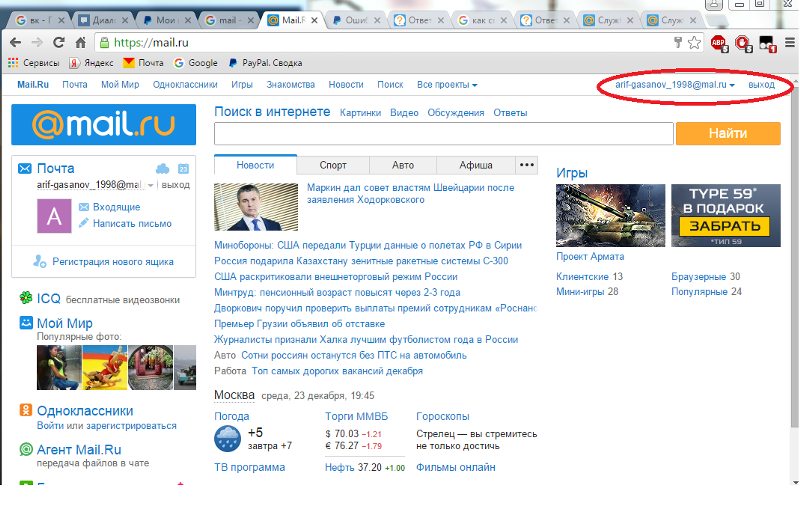
Task: Click Написать письмо link
Action: (132, 223)
